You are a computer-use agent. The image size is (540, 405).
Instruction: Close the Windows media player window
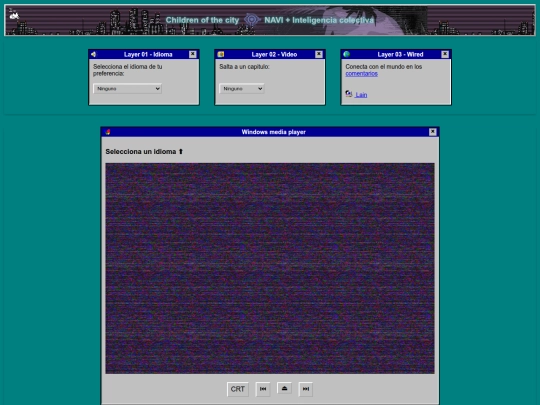click(433, 132)
